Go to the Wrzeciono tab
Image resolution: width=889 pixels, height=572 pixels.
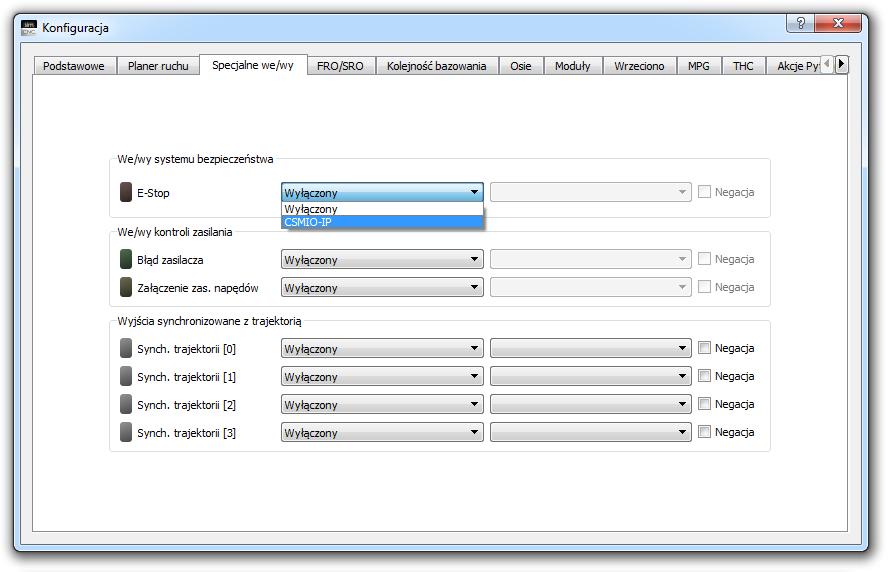pyautogui.click(x=639, y=66)
